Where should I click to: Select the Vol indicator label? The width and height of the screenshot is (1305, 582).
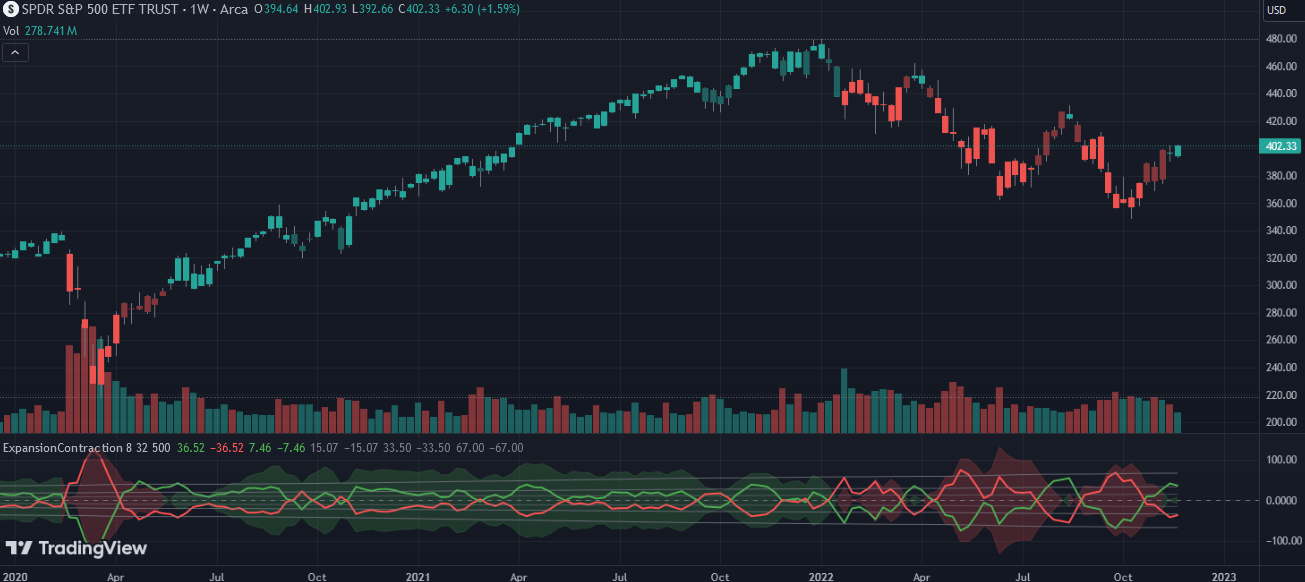tap(11, 31)
